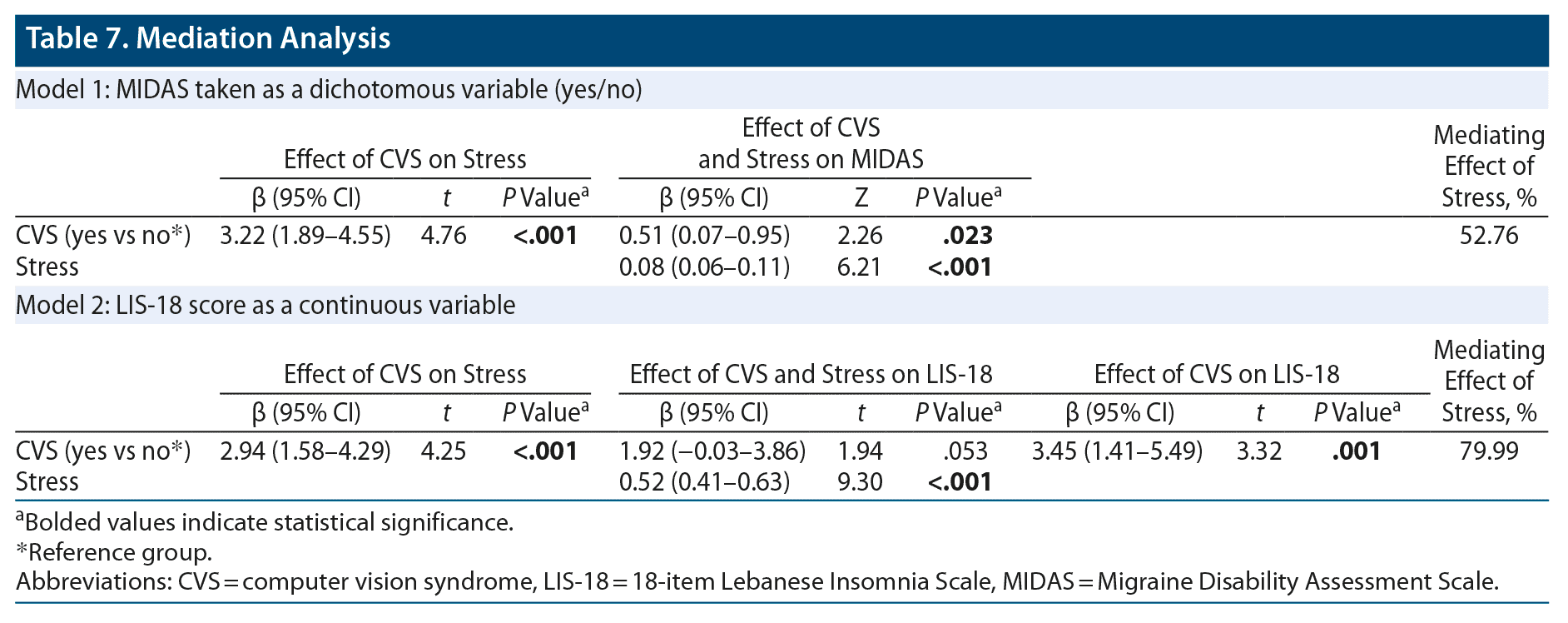Click the 'Bolded values indicate statistical significance' footnote
Screen dimensions: 1568x623
point(269,522)
